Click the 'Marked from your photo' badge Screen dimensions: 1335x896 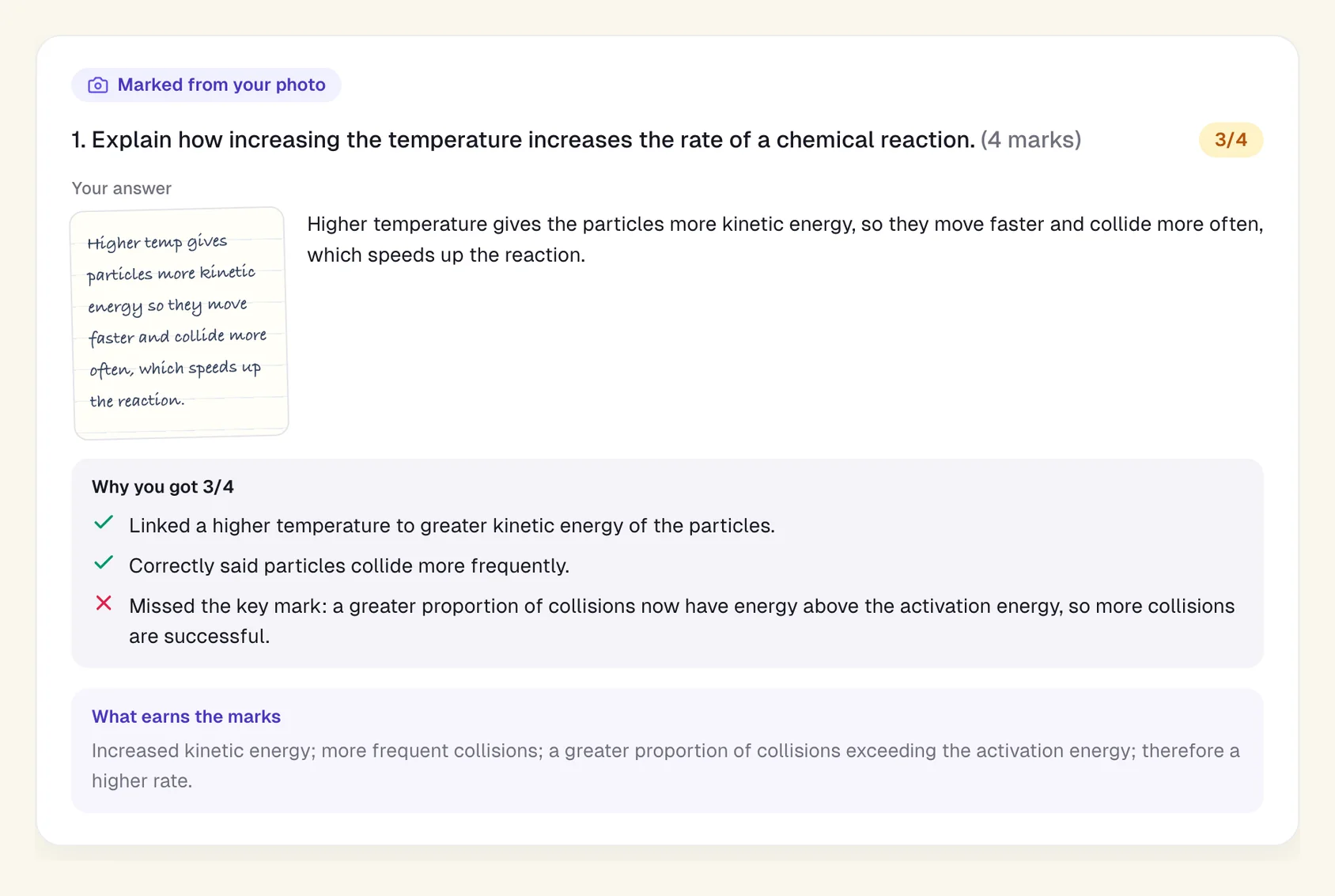(206, 85)
